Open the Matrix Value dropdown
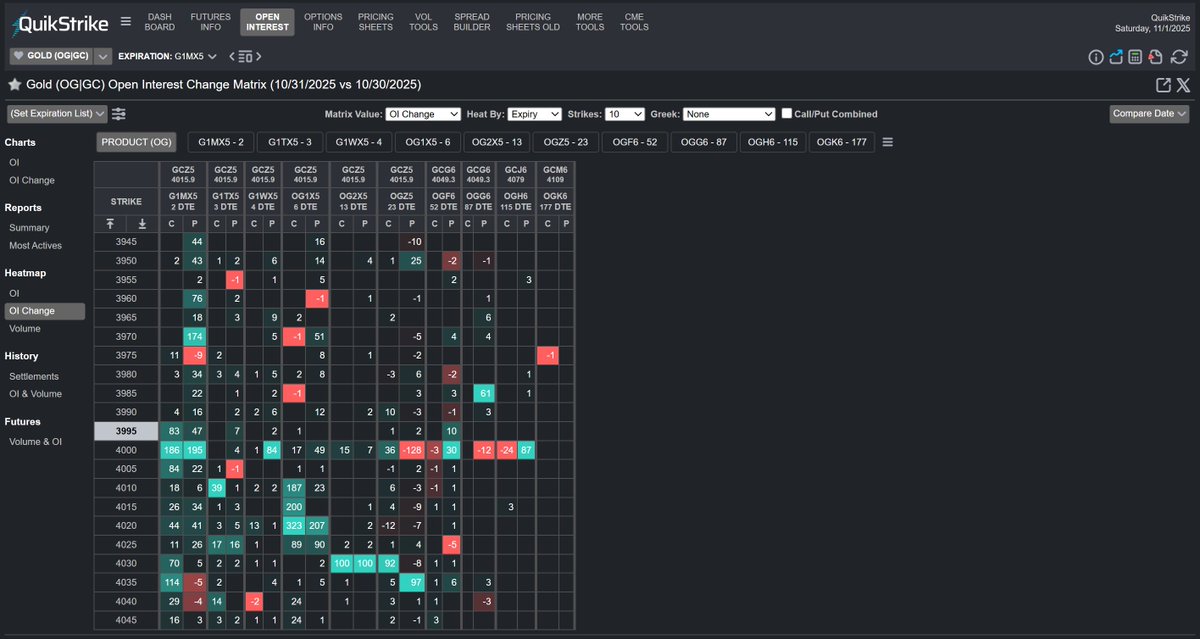1200x639 pixels. click(x=423, y=114)
